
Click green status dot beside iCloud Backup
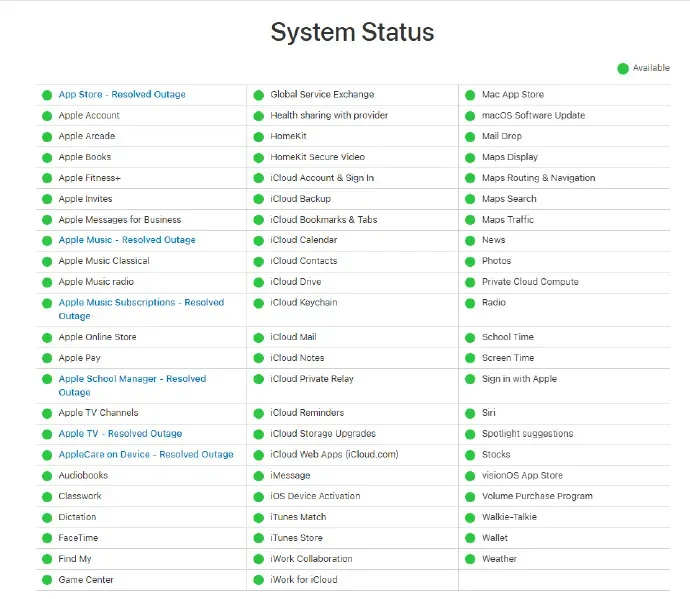[x=259, y=199]
